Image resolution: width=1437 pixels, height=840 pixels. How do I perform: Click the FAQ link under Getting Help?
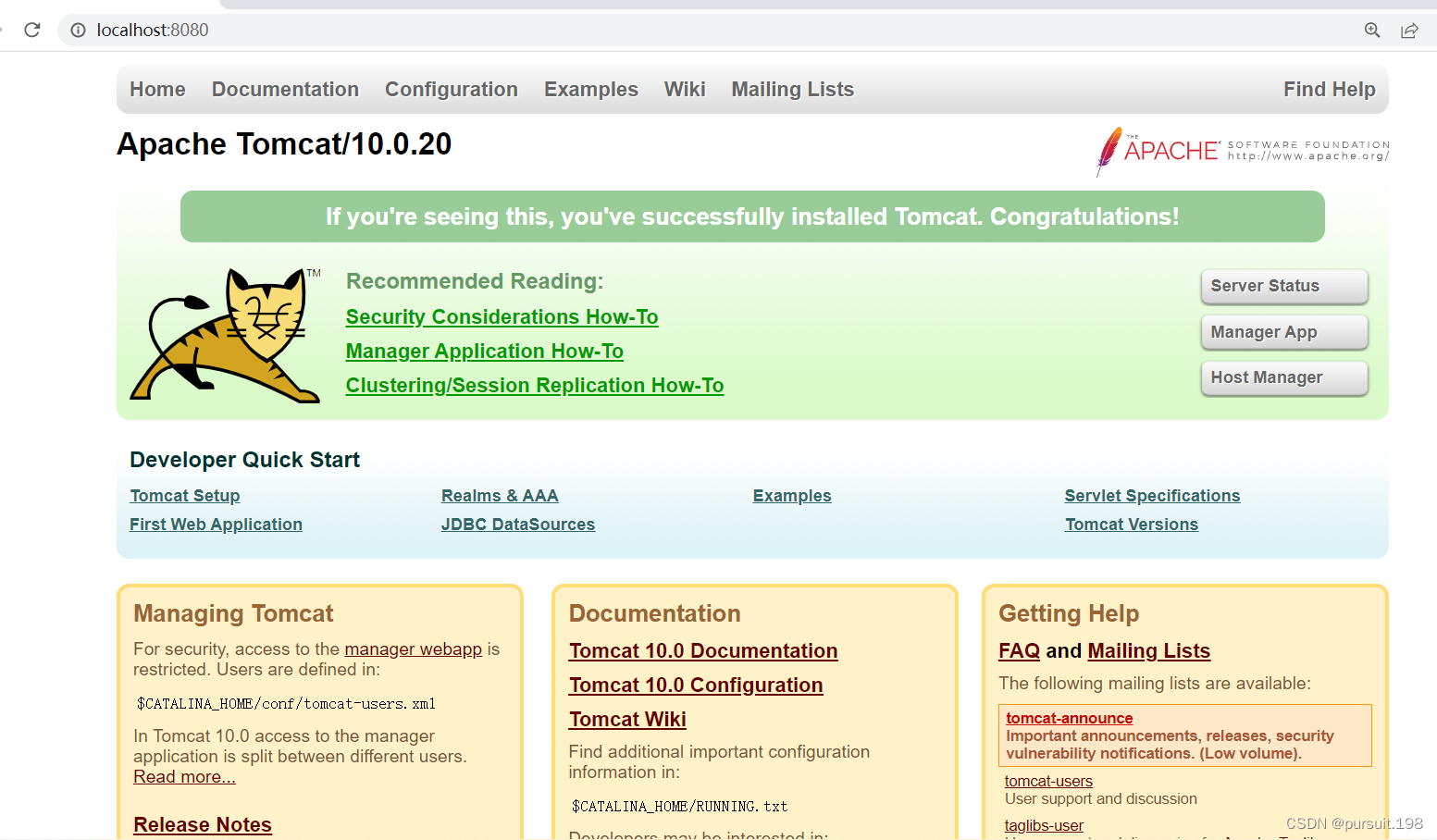tap(1020, 651)
